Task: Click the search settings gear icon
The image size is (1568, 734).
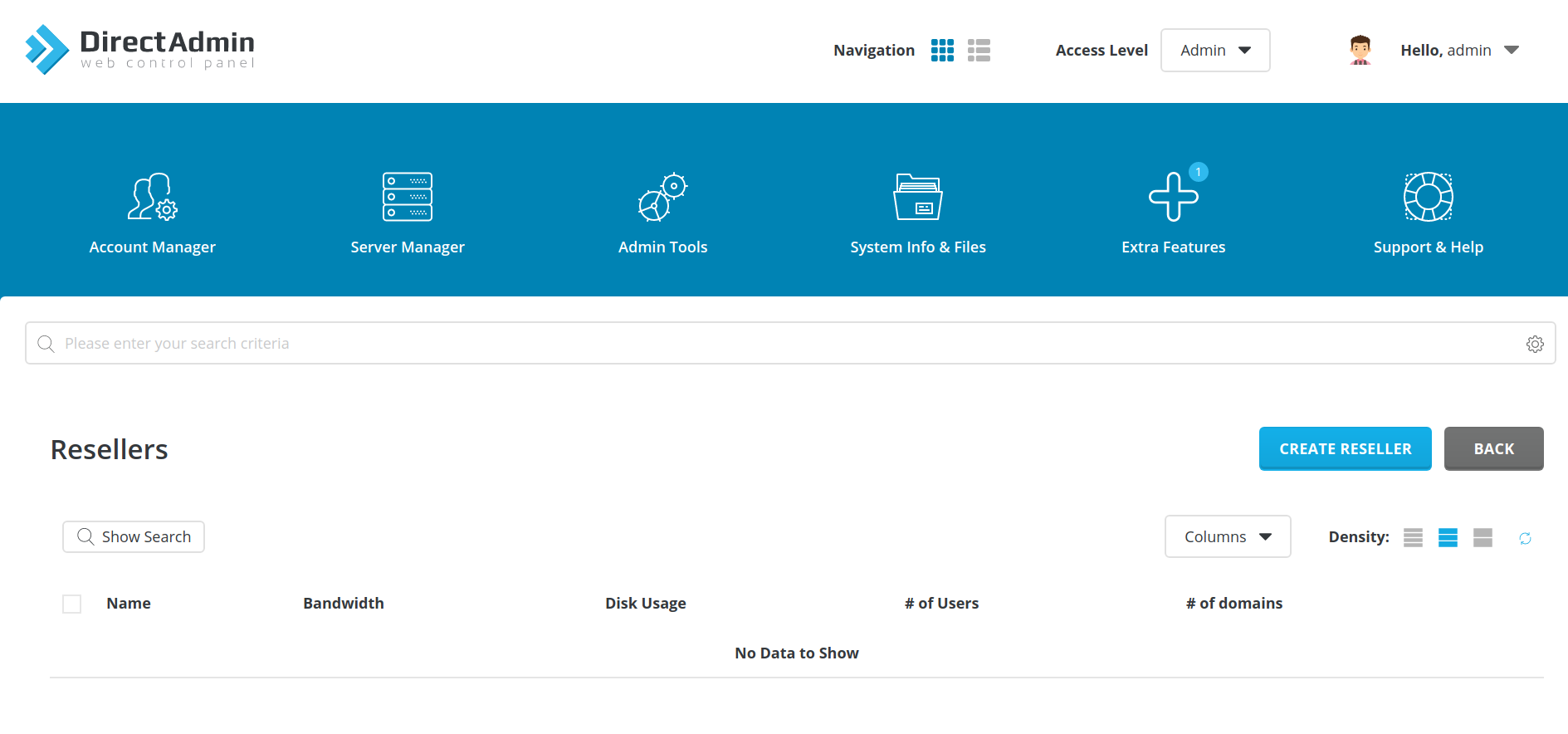Action: 1535,344
